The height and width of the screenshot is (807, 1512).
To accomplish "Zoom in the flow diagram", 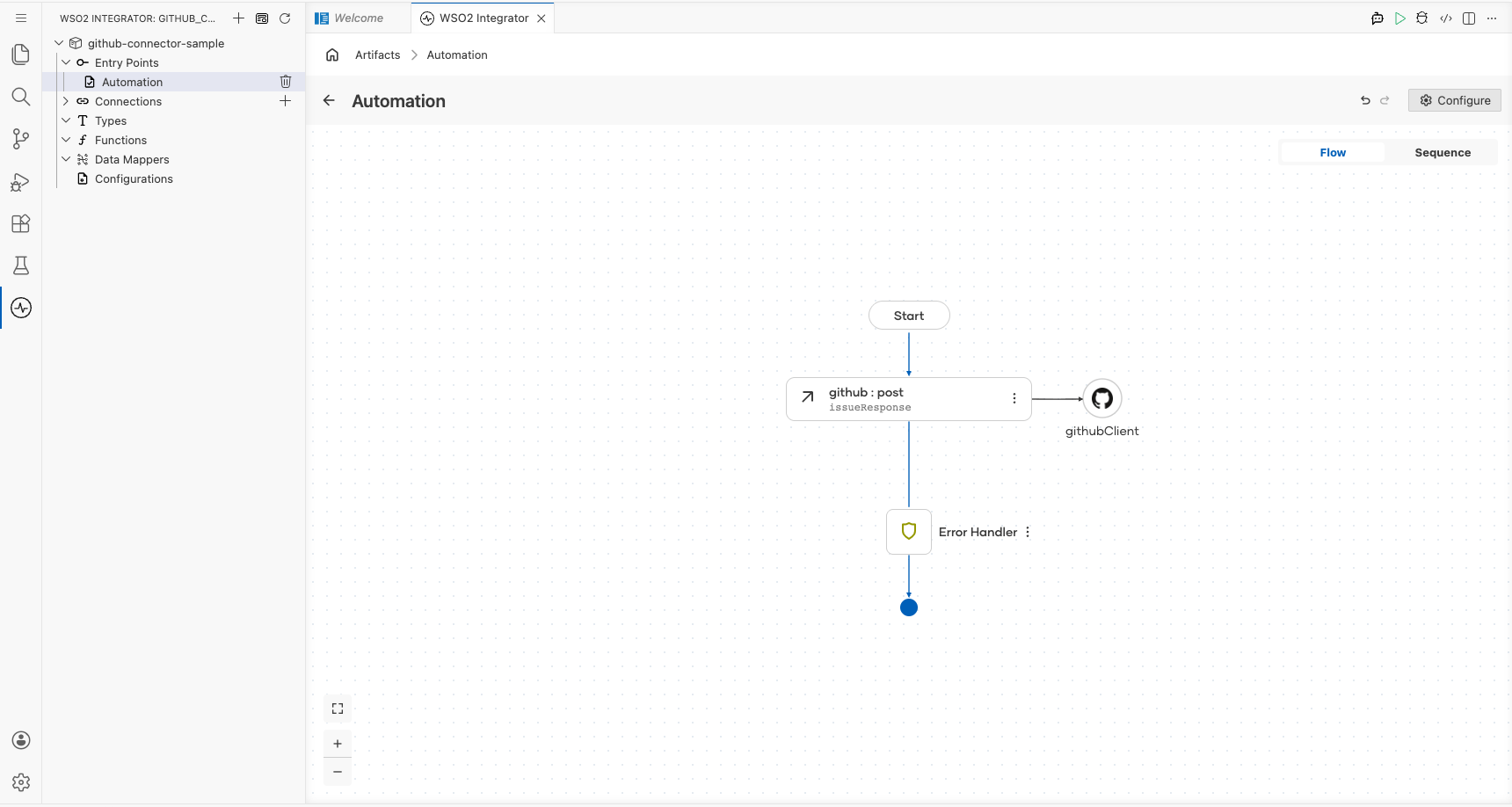I will (338, 744).
